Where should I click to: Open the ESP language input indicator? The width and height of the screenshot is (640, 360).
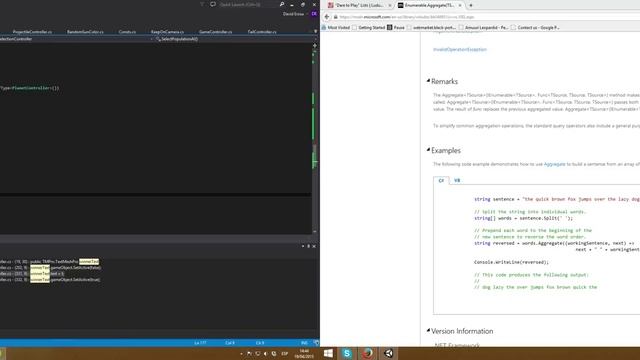[x=284, y=353]
